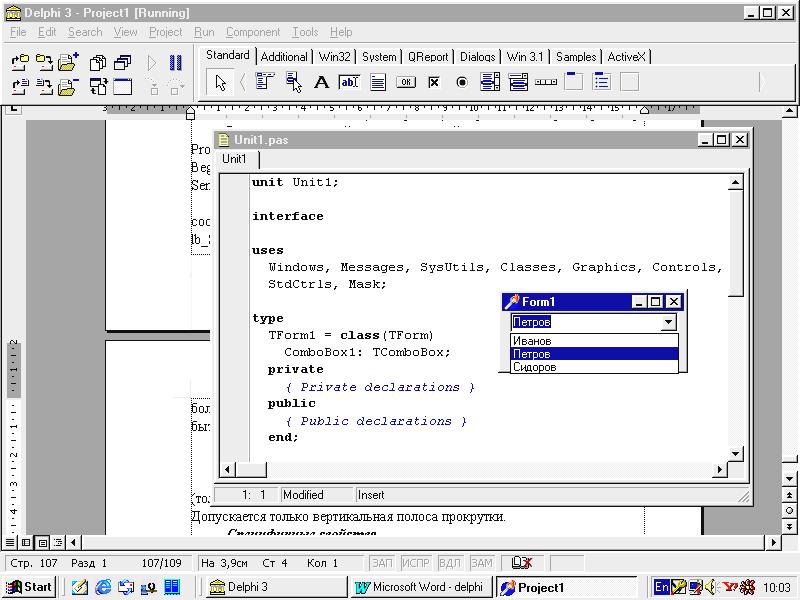This screenshot has width=800, height=600.
Task: Click Word's horizontal scroll right arrow
Action: coord(773,542)
